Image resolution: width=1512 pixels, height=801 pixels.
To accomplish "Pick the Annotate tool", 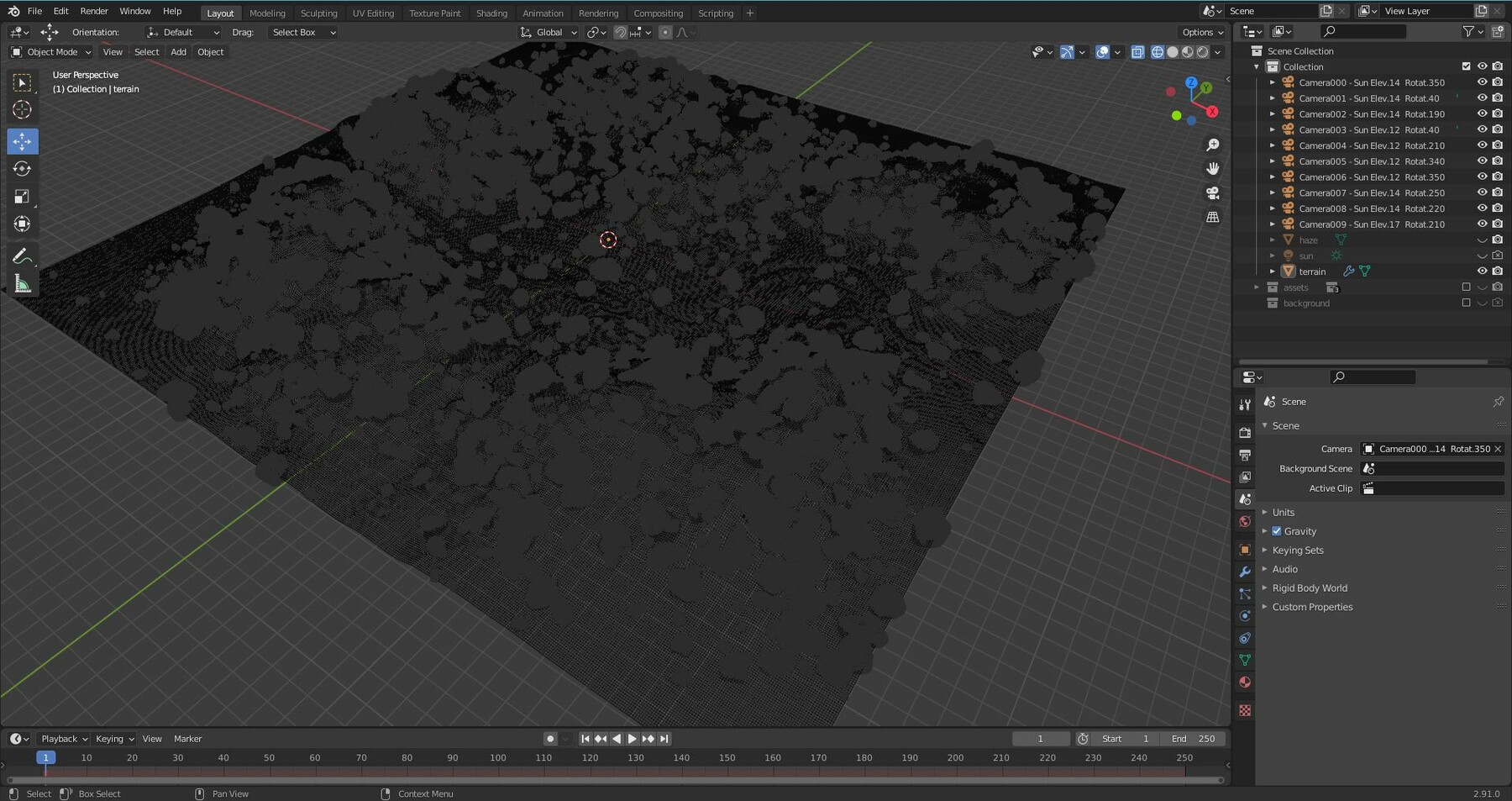I will [23, 256].
